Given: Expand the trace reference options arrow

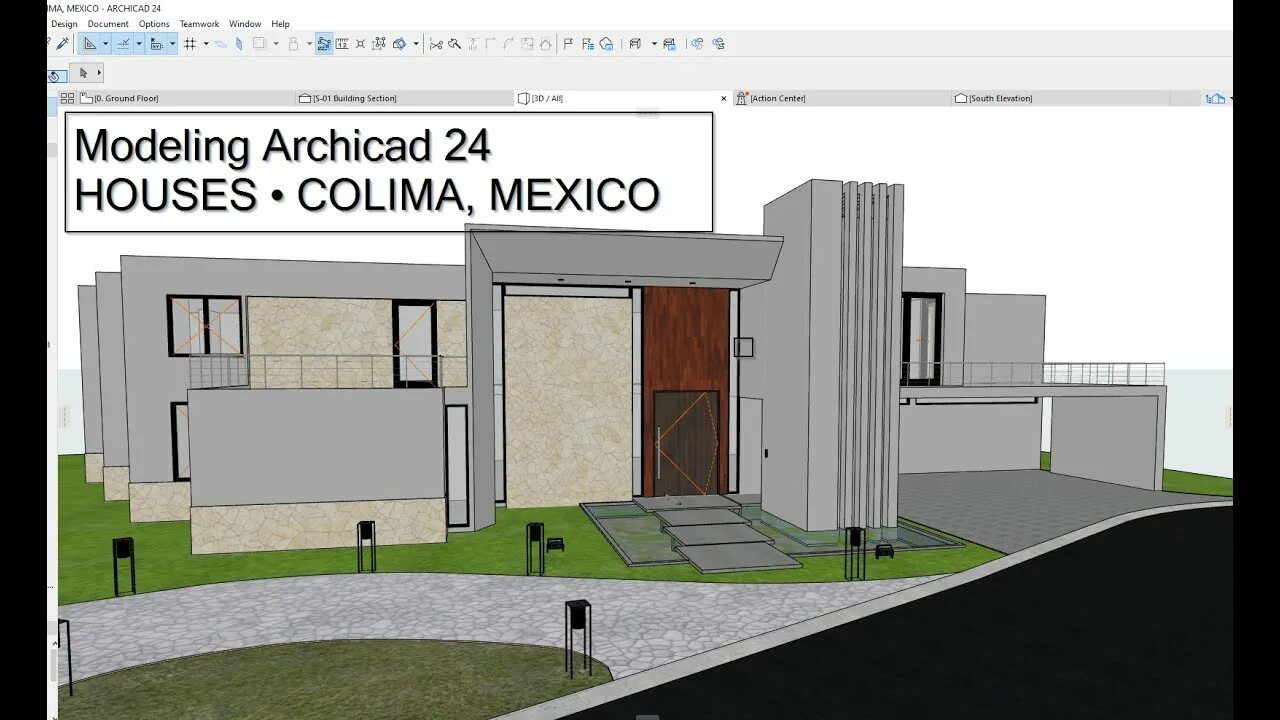Looking at the screenshot, I should pos(276,43).
